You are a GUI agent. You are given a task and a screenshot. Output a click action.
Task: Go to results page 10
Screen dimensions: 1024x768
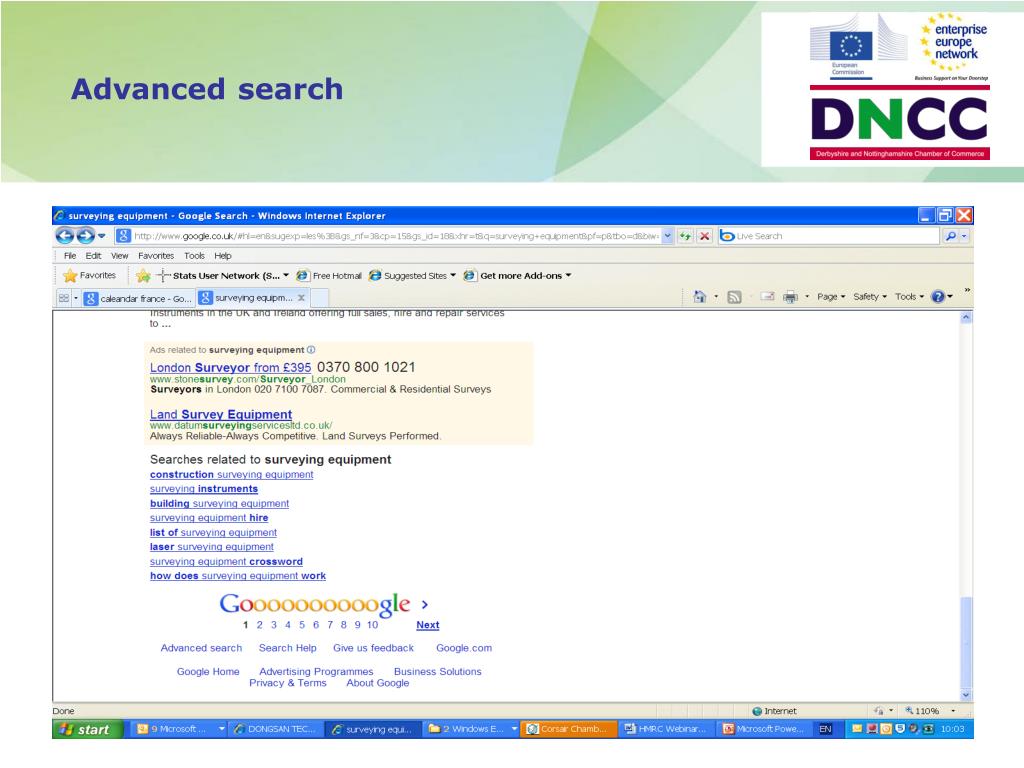pyautogui.click(x=372, y=625)
